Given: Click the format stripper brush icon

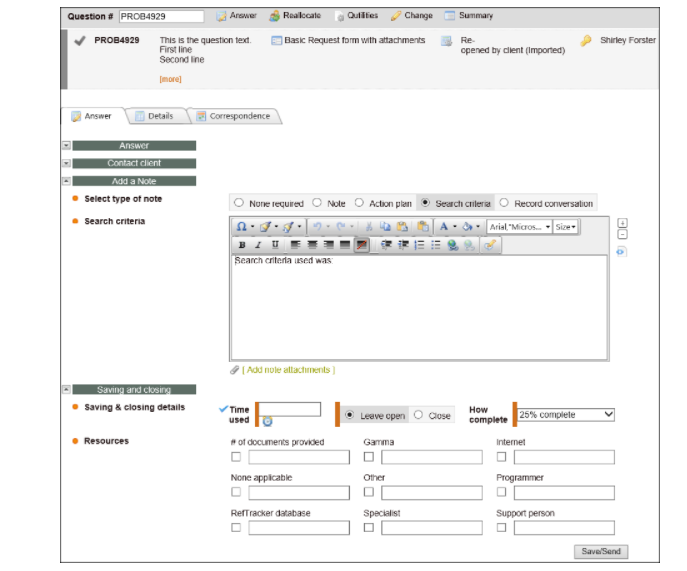Looking at the screenshot, I should tap(265, 227).
